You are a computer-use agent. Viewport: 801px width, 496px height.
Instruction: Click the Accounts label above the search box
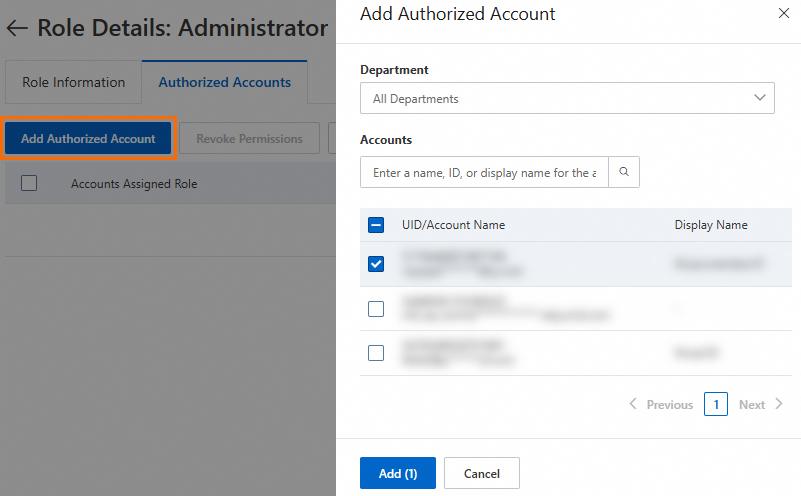point(386,139)
